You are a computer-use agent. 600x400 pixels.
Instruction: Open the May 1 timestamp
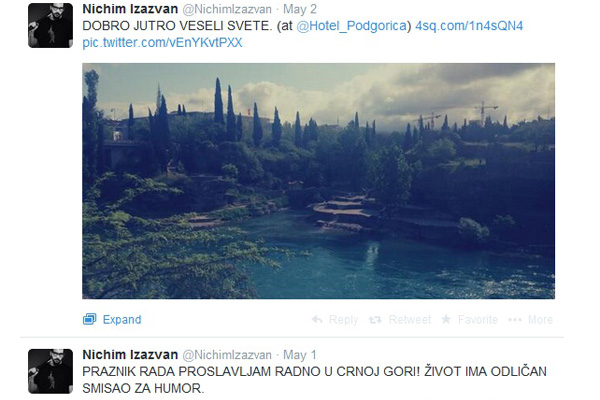pyautogui.click(x=300, y=355)
